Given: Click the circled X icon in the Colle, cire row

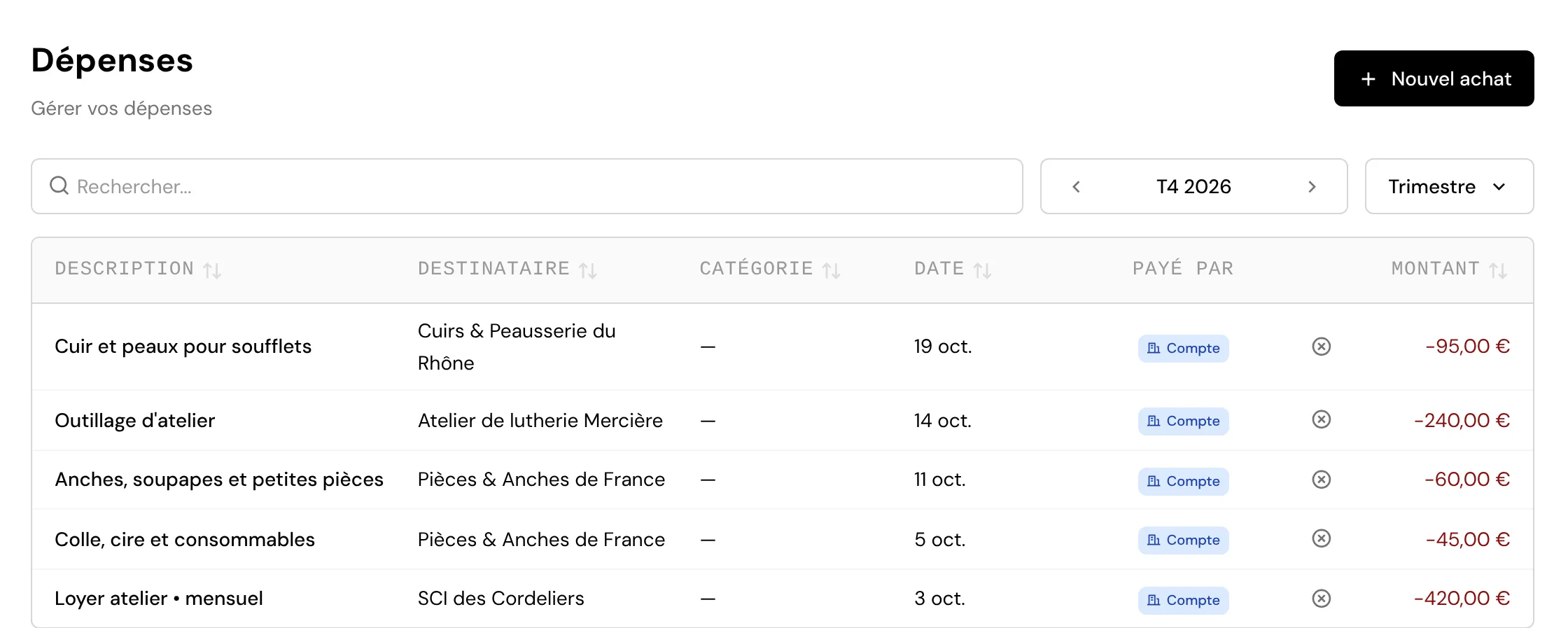Looking at the screenshot, I should 1321,538.
